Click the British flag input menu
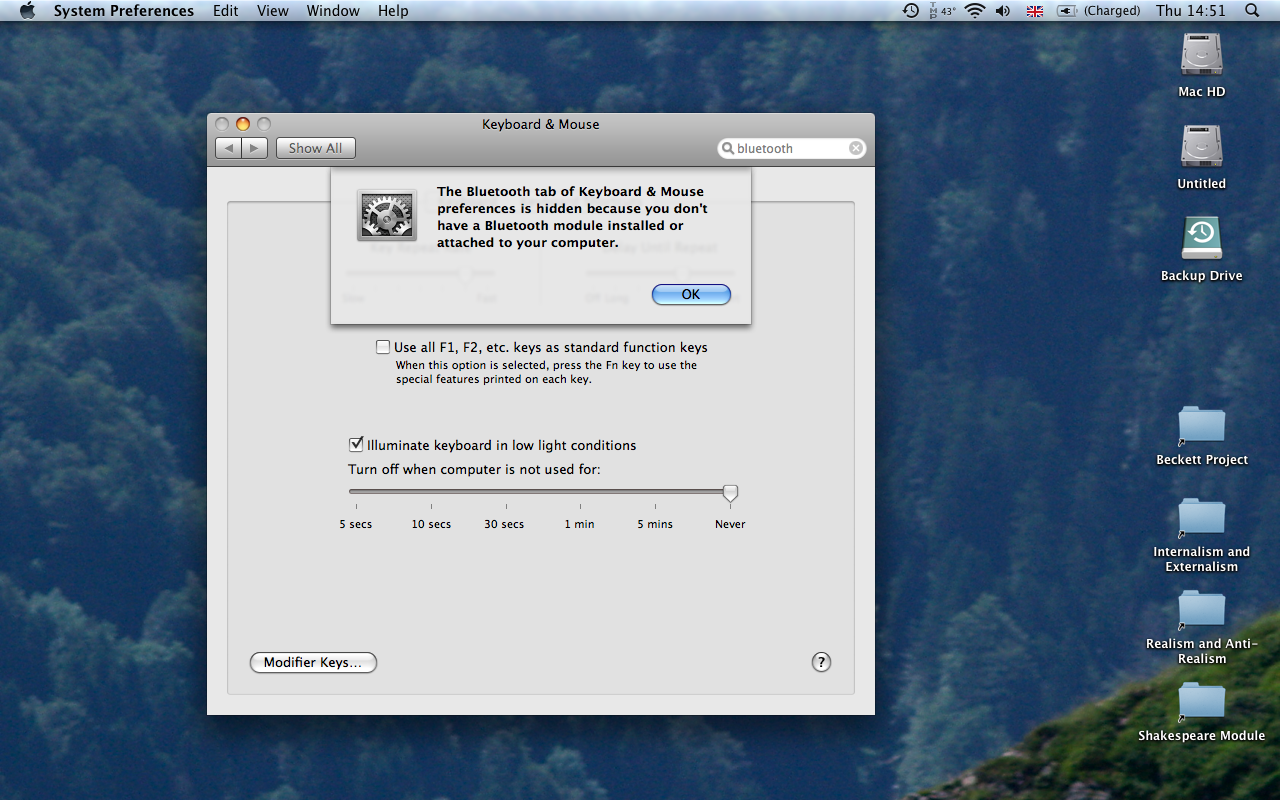Image resolution: width=1280 pixels, height=800 pixels. [1035, 11]
